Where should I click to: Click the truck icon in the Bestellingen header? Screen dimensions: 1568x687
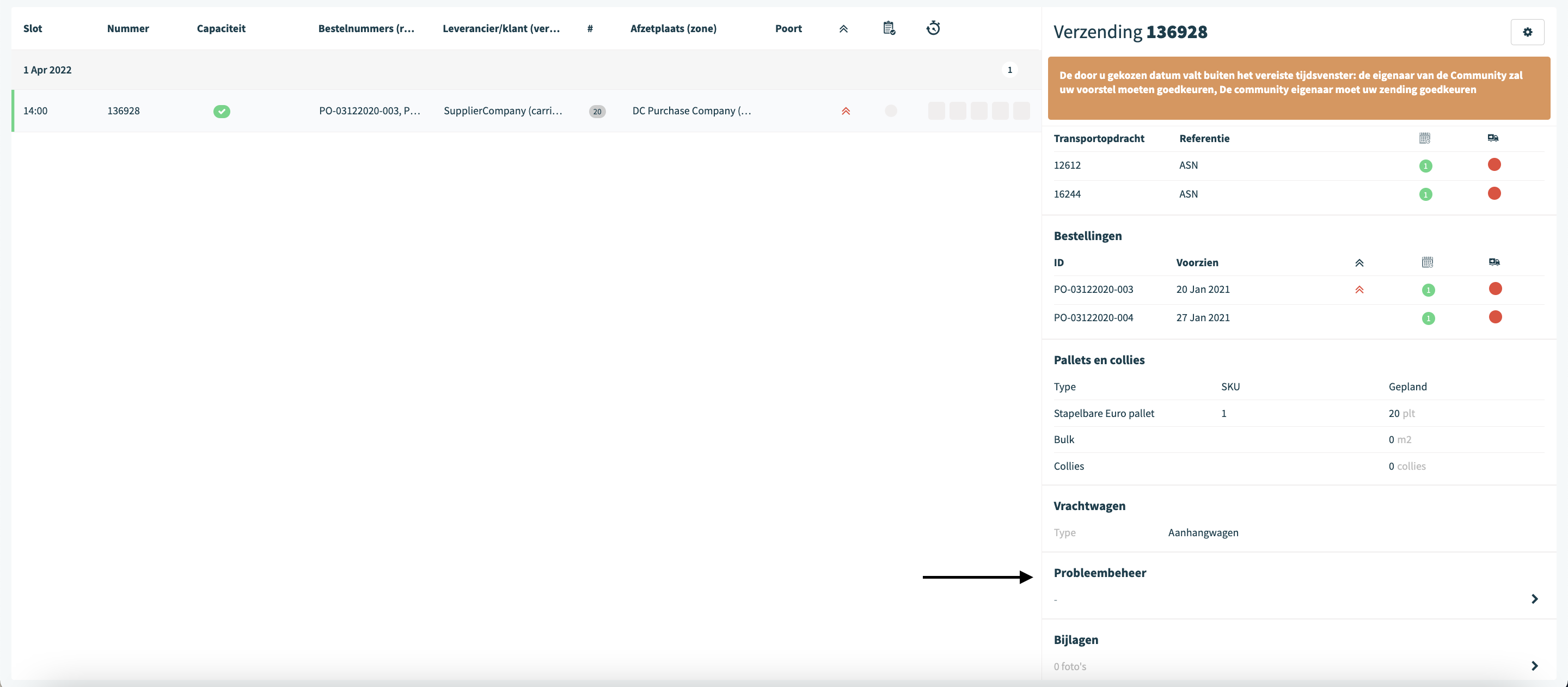click(1494, 262)
